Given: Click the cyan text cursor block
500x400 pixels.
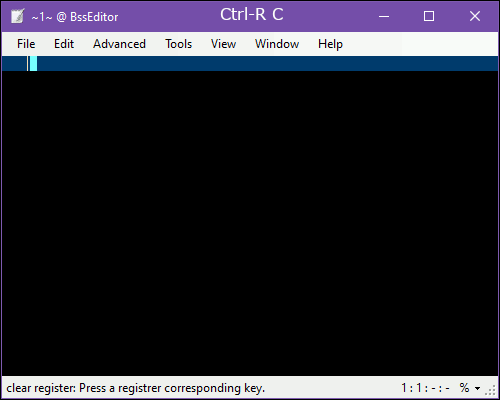Looking at the screenshot, I should [33, 64].
